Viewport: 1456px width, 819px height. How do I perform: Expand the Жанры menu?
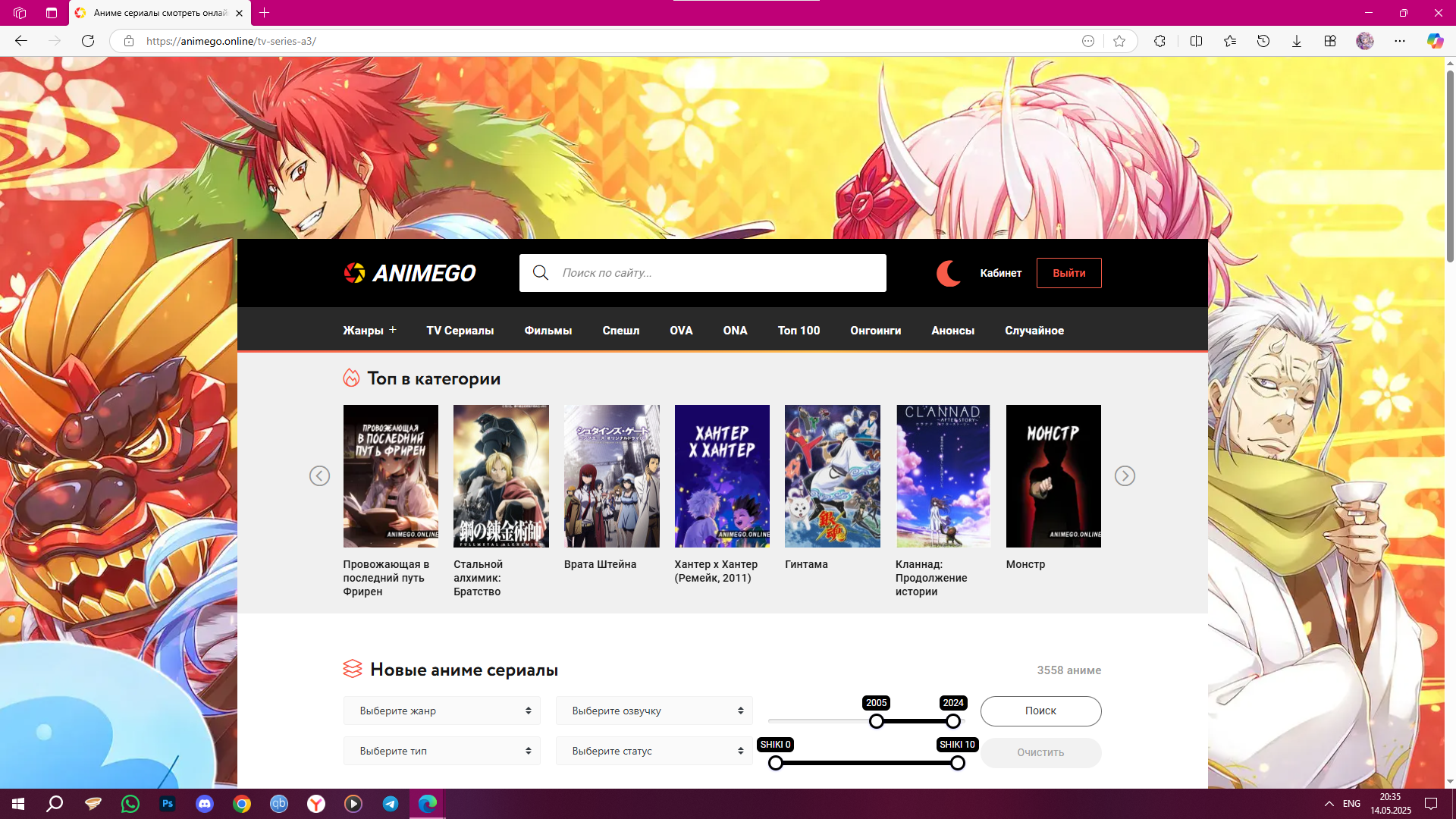pyautogui.click(x=369, y=331)
